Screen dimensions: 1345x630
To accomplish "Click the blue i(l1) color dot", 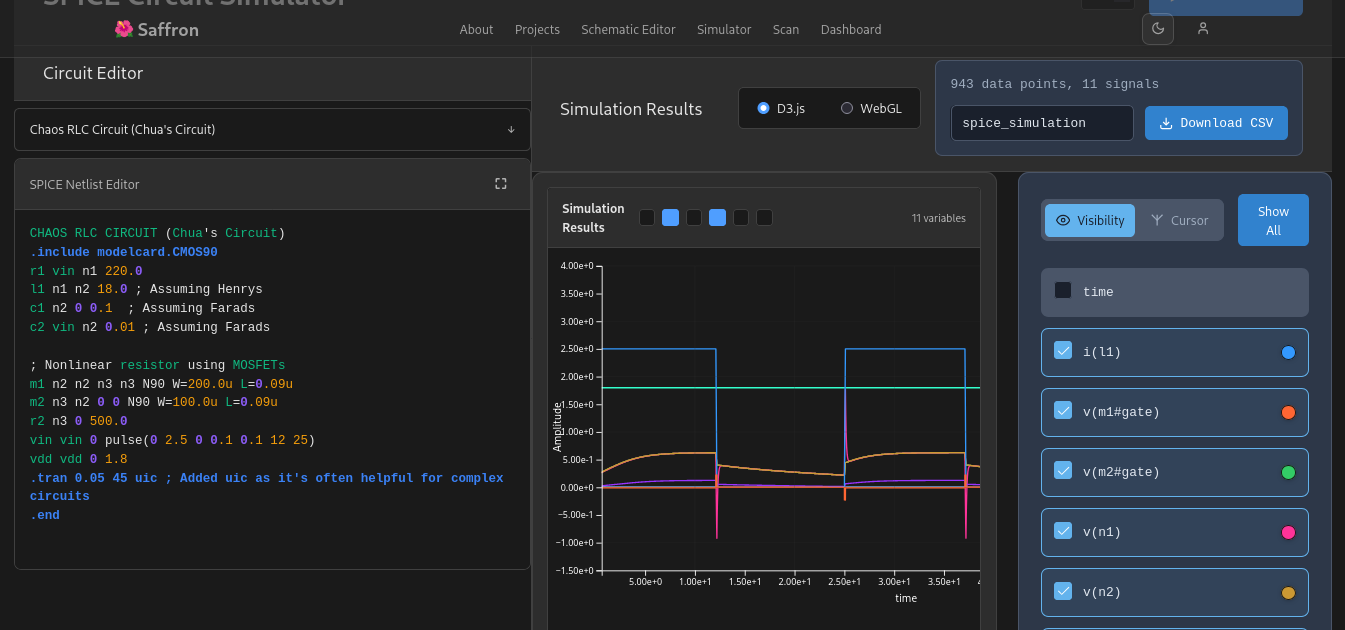I will point(1288,352).
